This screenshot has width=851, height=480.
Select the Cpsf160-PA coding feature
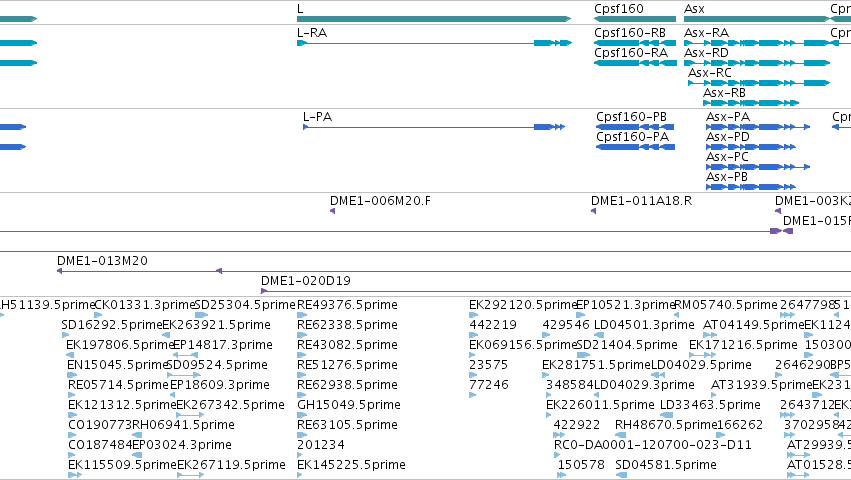(x=636, y=147)
